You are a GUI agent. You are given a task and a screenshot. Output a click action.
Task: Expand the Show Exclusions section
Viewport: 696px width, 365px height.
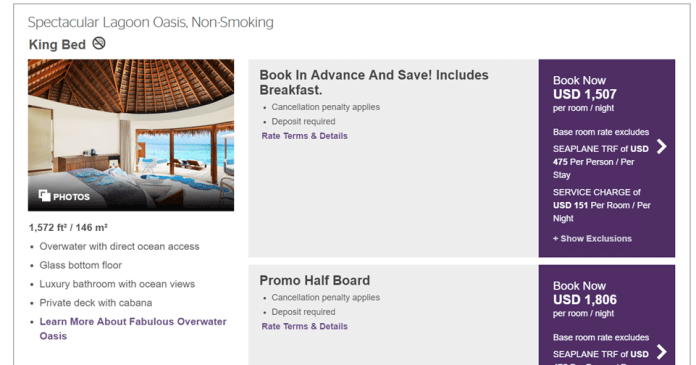point(592,238)
